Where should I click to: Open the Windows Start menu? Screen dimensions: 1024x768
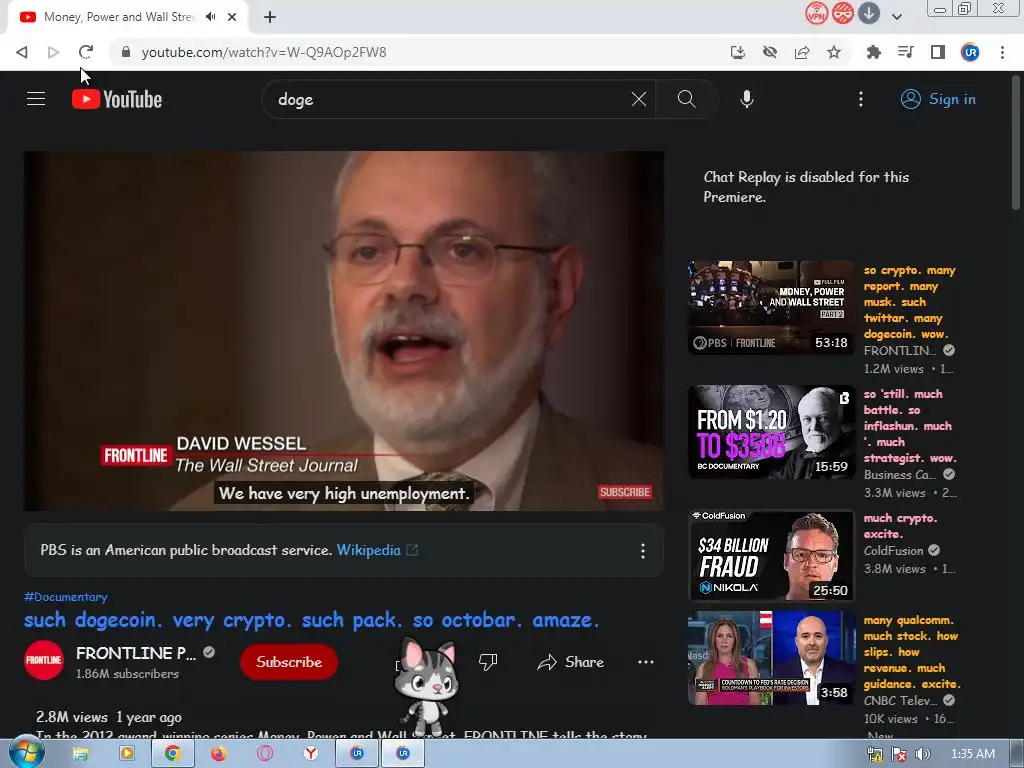point(26,753)
